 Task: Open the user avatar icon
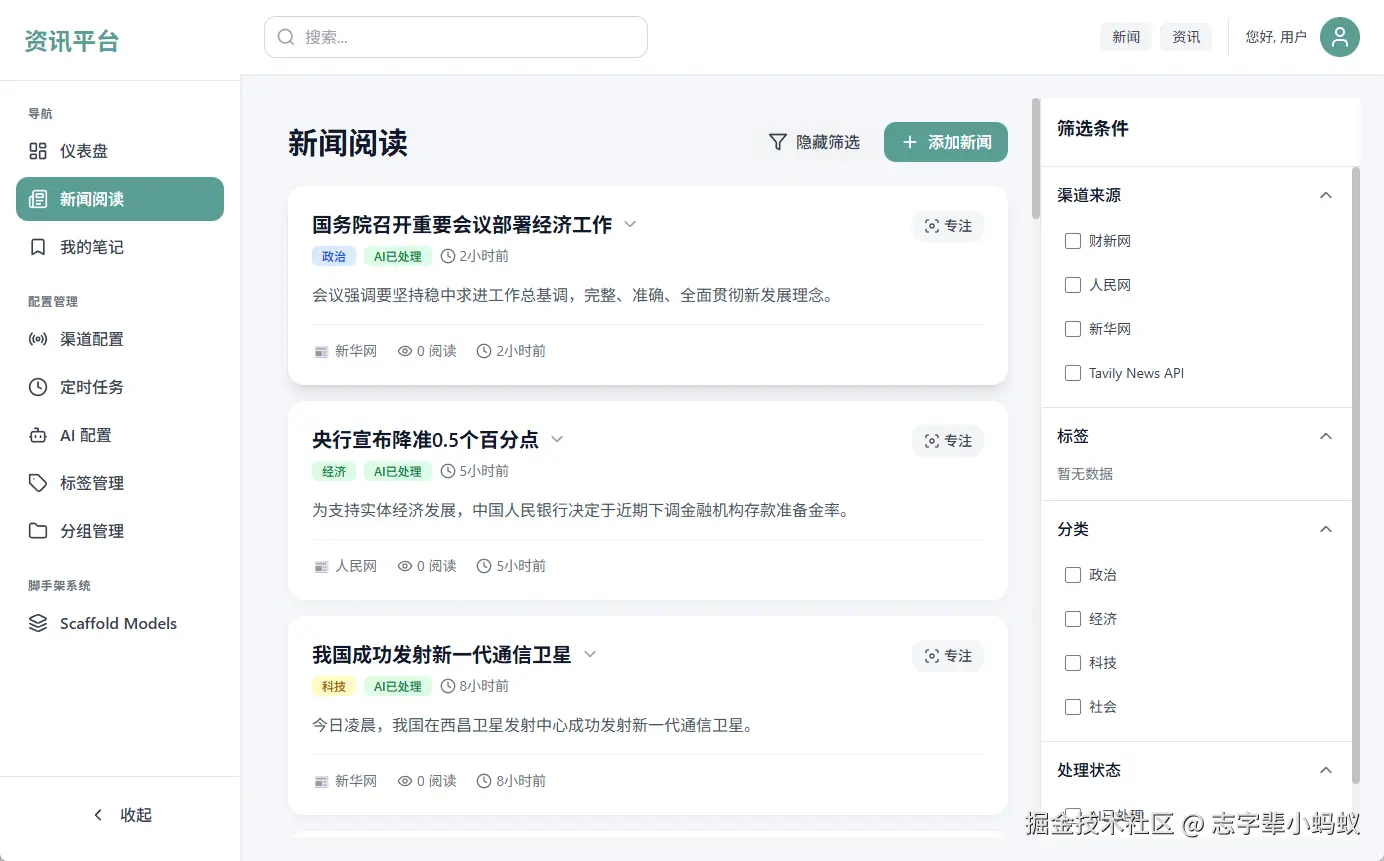1340,37
